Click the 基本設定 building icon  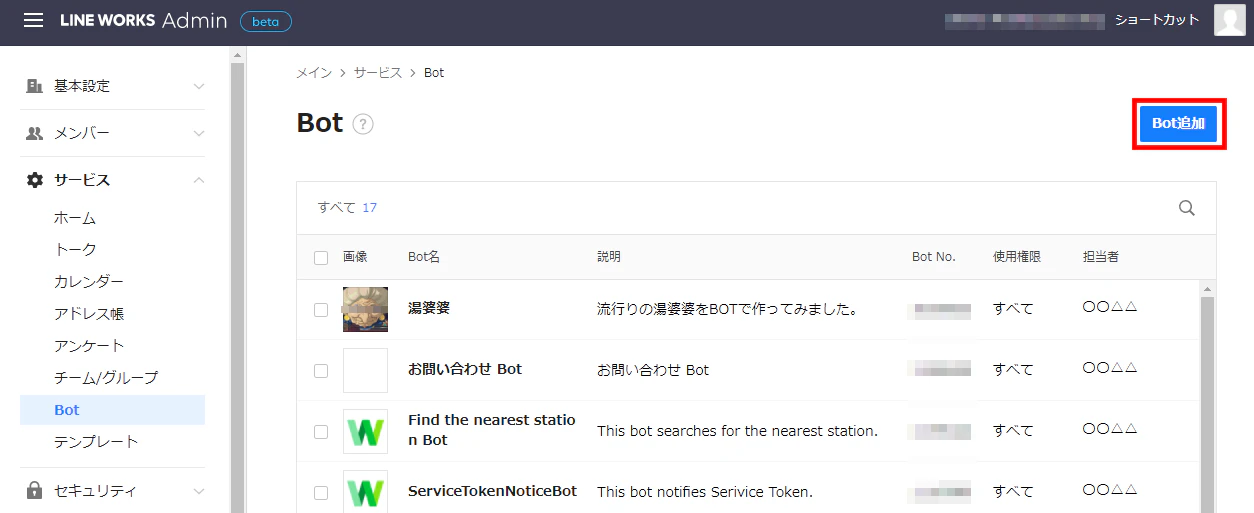click(34, 86)
